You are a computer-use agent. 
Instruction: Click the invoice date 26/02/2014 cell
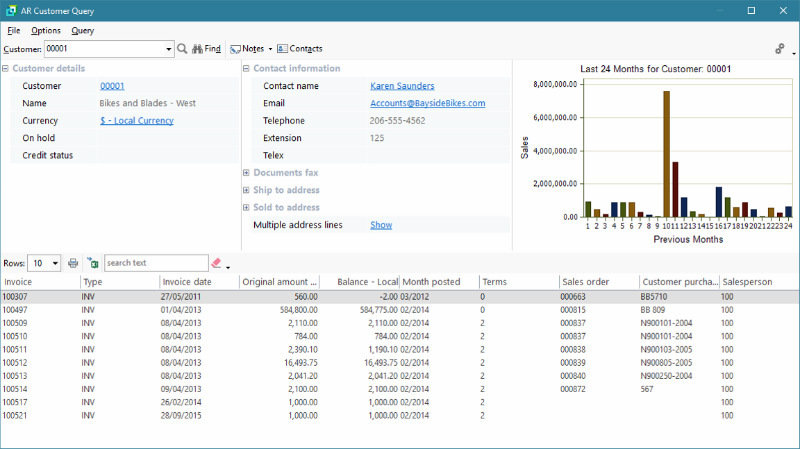point(181,403)
